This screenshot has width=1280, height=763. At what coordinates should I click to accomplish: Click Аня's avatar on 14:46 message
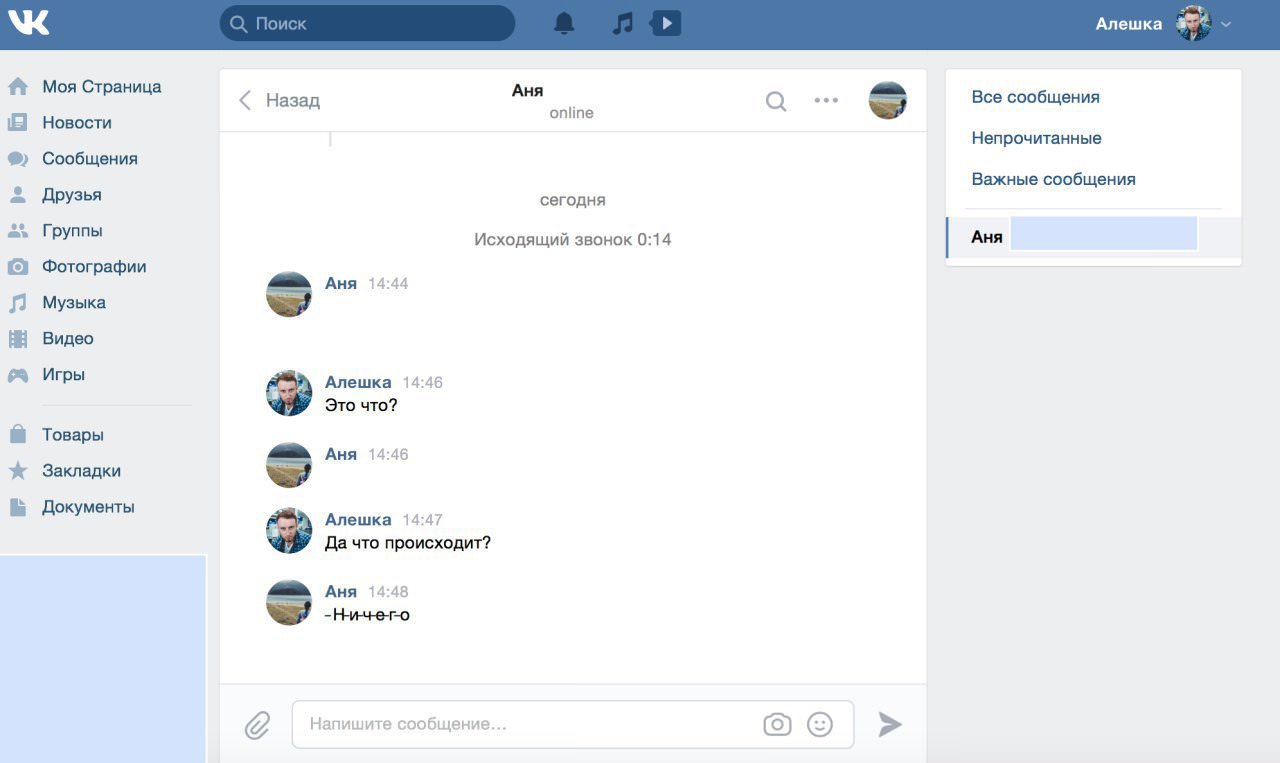click(289, 465)
